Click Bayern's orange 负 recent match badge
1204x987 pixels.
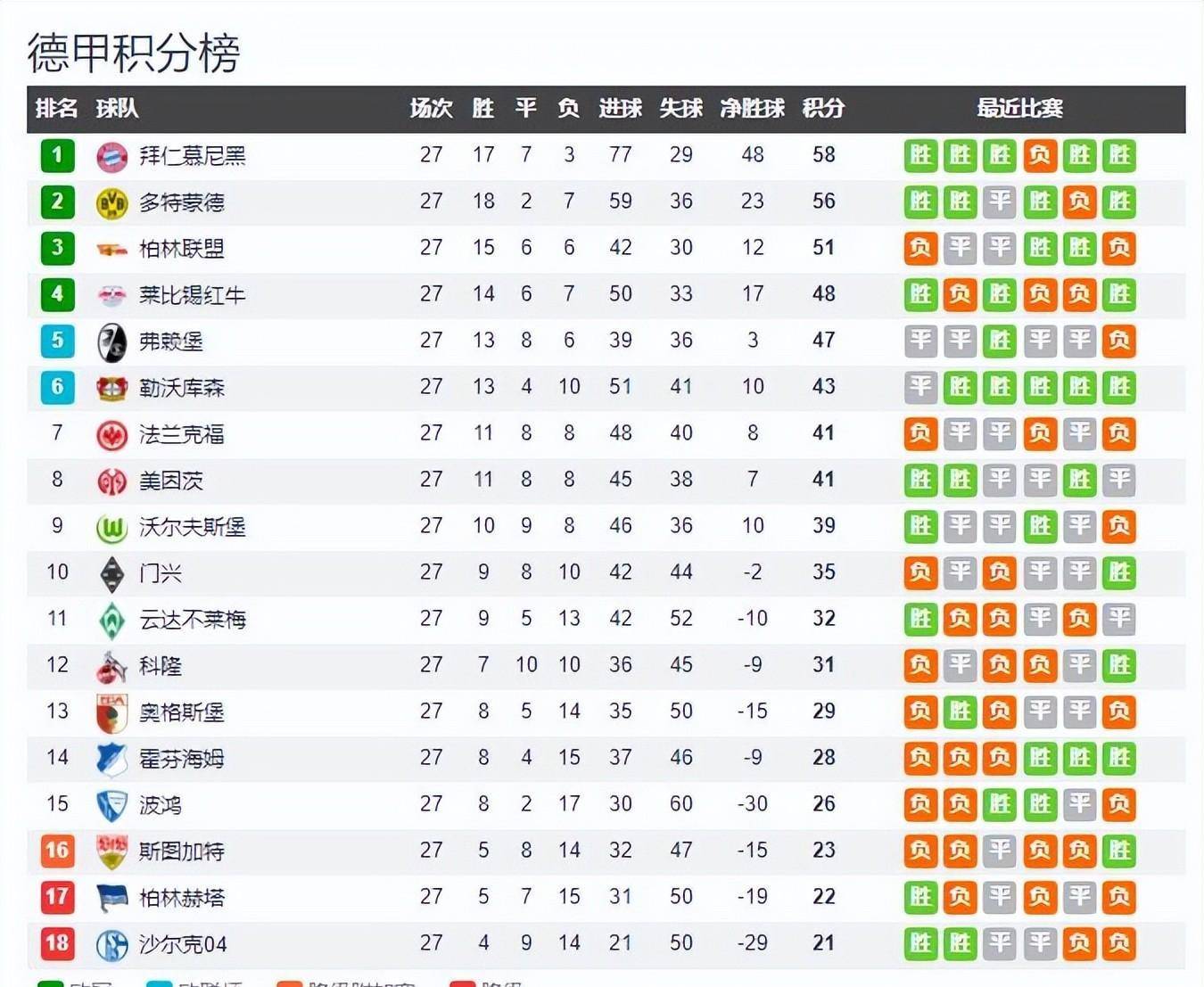coord(1040,156)
